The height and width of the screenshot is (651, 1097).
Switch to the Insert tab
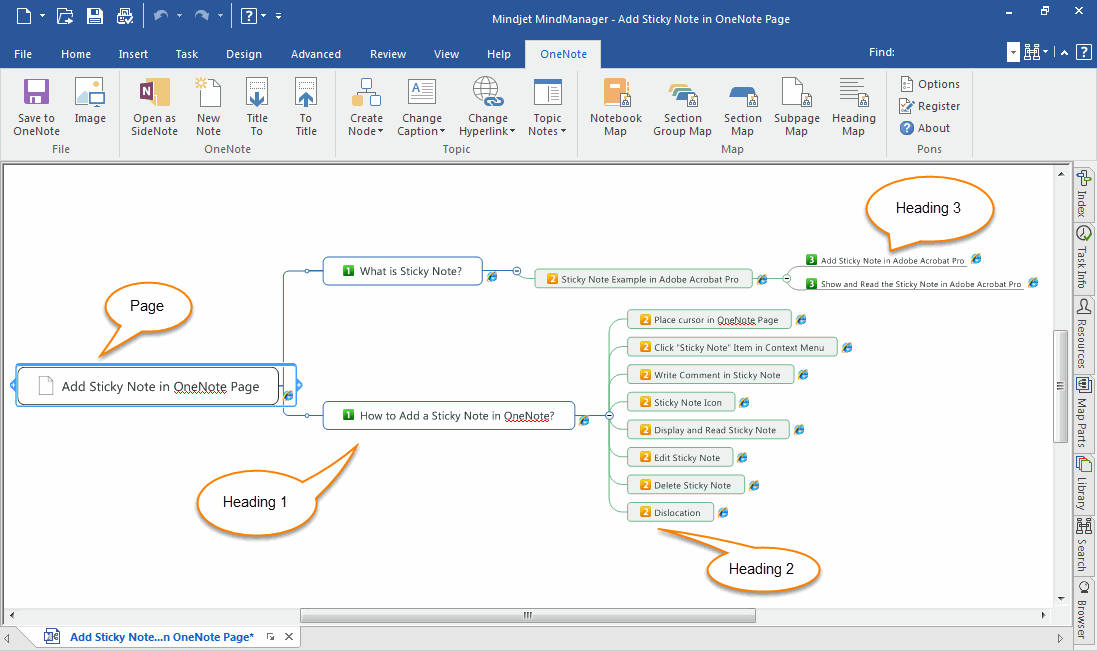point(133,54)
